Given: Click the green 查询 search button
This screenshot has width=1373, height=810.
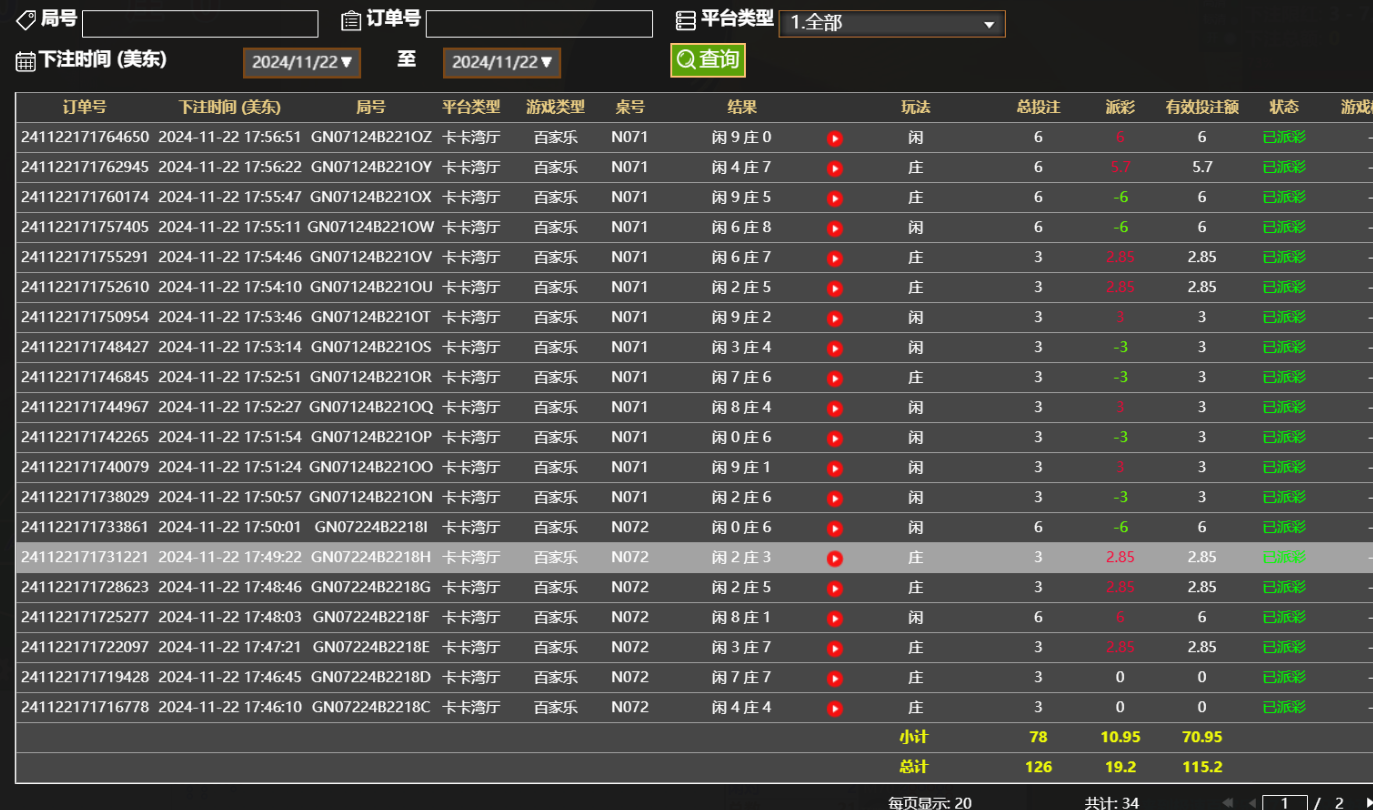Looking at the screenshot, I should tap(707, 60).
